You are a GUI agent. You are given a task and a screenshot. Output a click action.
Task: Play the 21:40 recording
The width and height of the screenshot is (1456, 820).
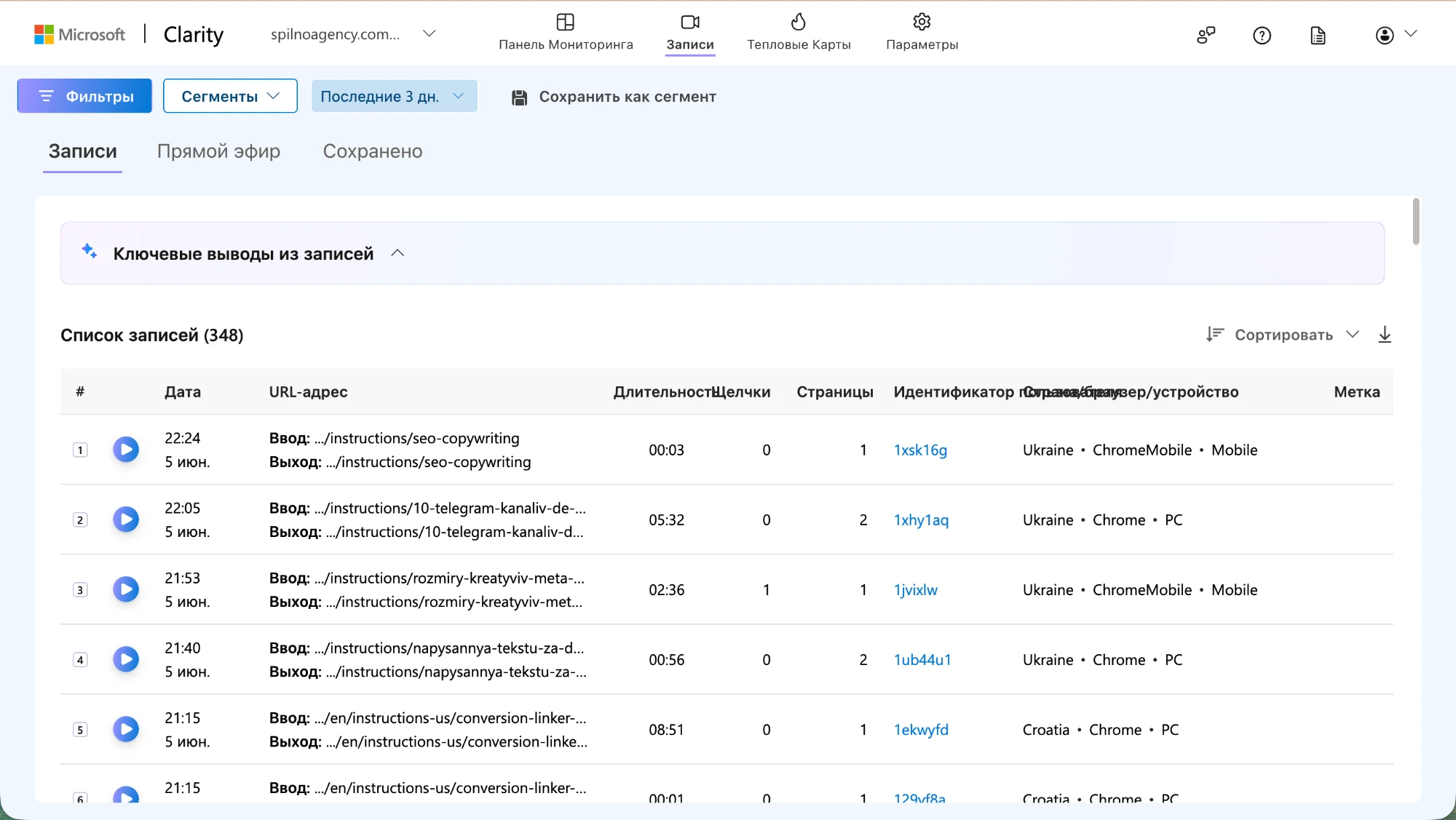pyautogui.click(x=126, y=659)
